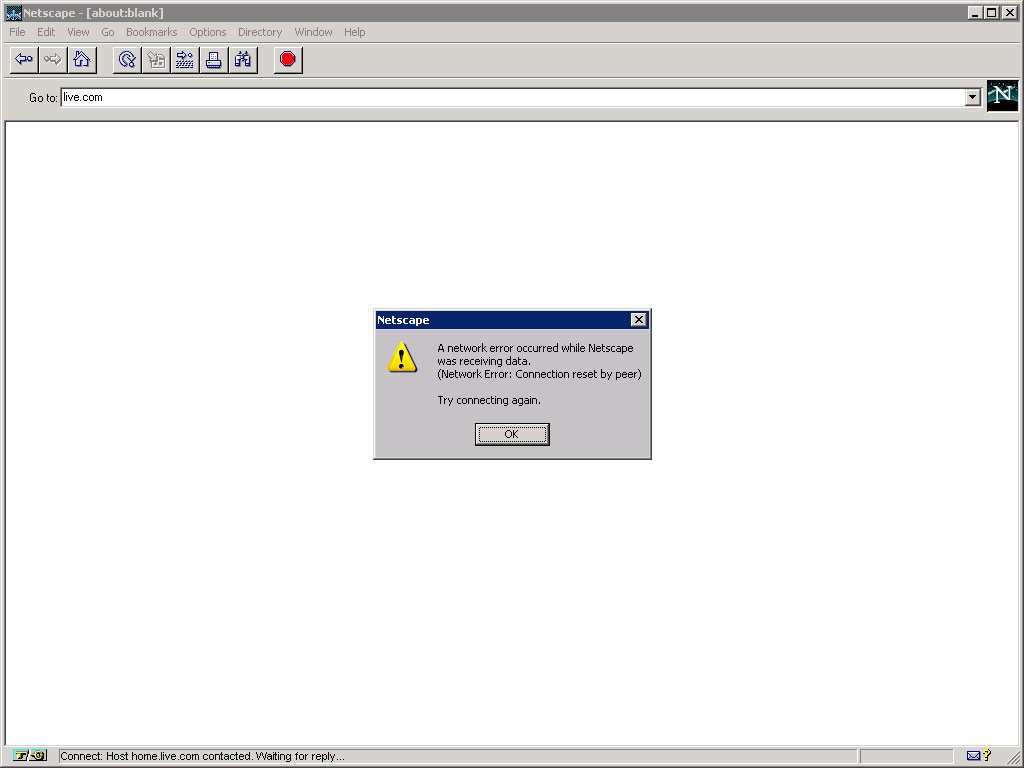Click the 'Connection reset by peer' message text
This screenshot has height=768, width=1024.
pyautogui.click(x=539, y=374)
